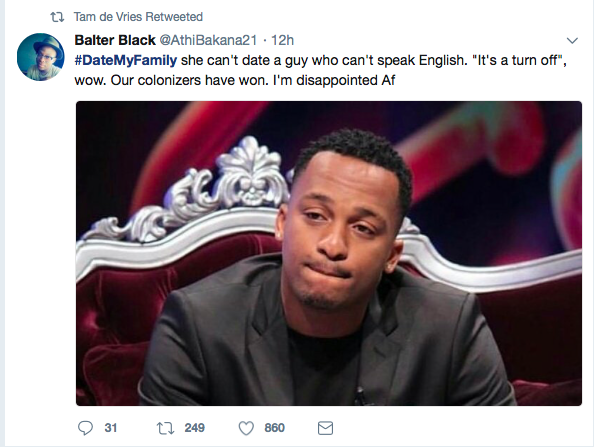Screen dimensions: 594x447
Task: Open Balter Black's profile avatar
Action: click(41, 57)
